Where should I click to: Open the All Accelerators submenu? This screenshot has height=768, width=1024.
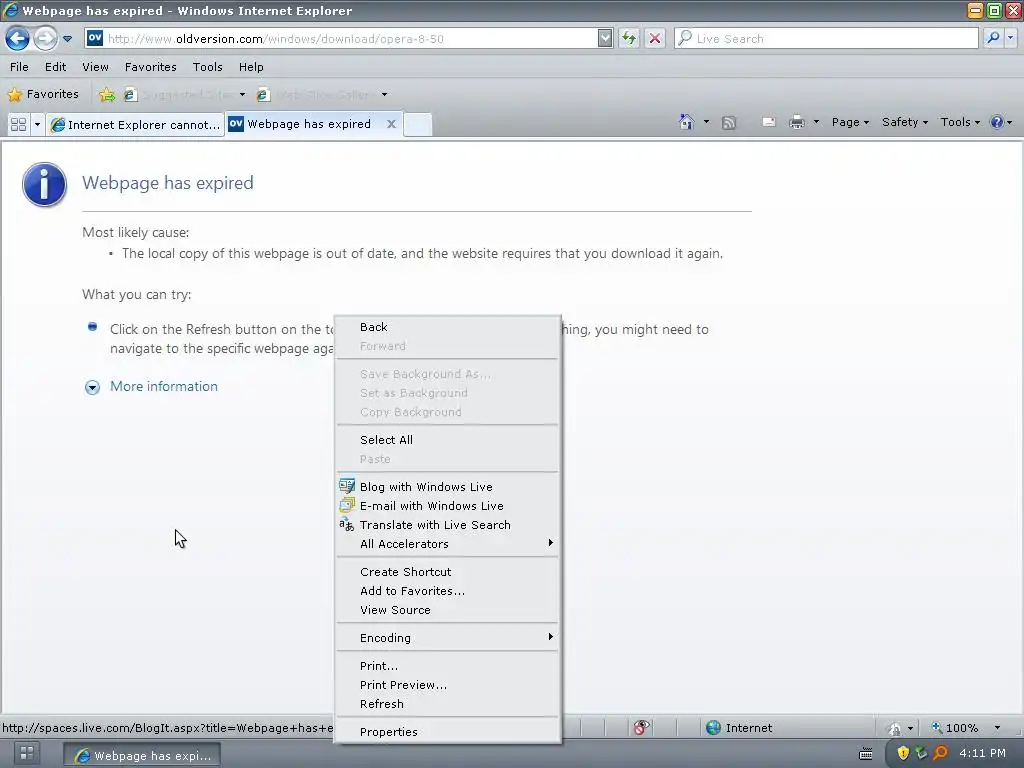[x=447, y=544]
